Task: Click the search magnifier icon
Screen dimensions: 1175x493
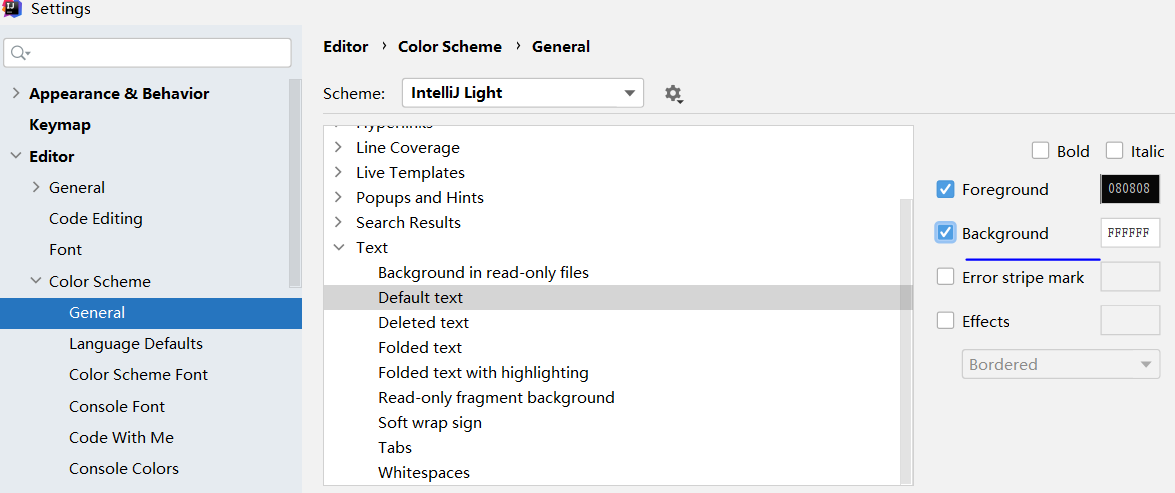Action: point(19,53)
